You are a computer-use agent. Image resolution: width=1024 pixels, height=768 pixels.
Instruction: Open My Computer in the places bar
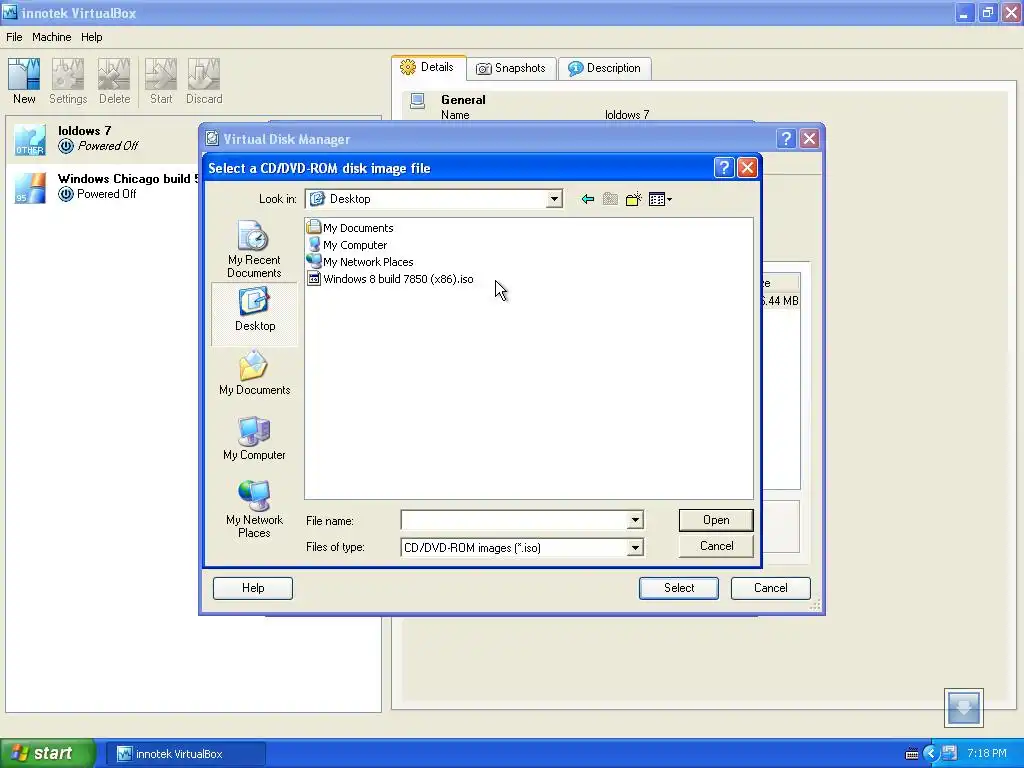[x=254, y=438]
